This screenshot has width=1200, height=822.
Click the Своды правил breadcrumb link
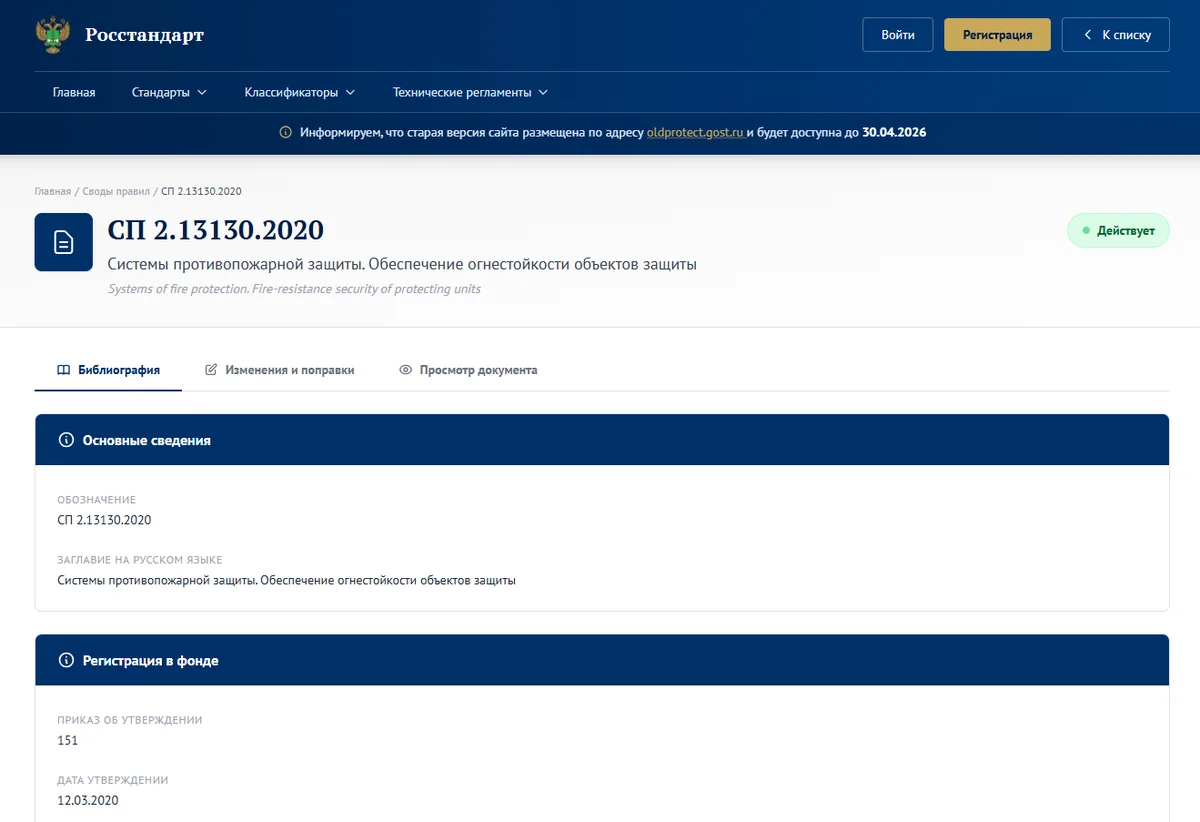[x=116, y=191]
